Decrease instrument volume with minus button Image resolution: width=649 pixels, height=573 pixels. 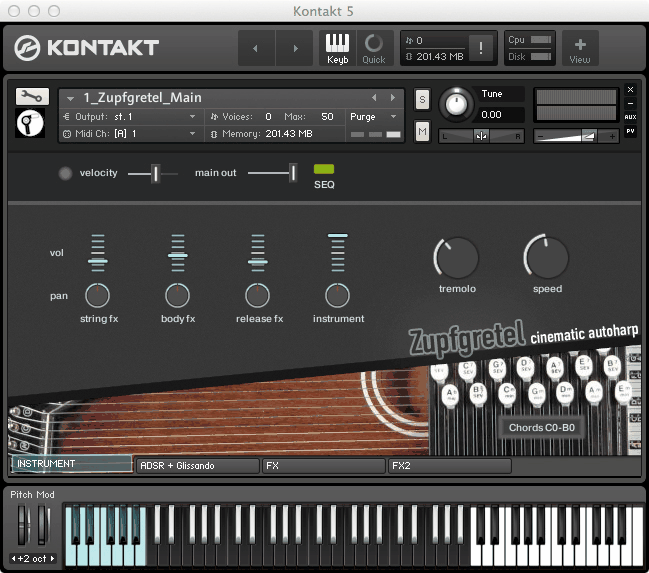click(x=541, y=137)
